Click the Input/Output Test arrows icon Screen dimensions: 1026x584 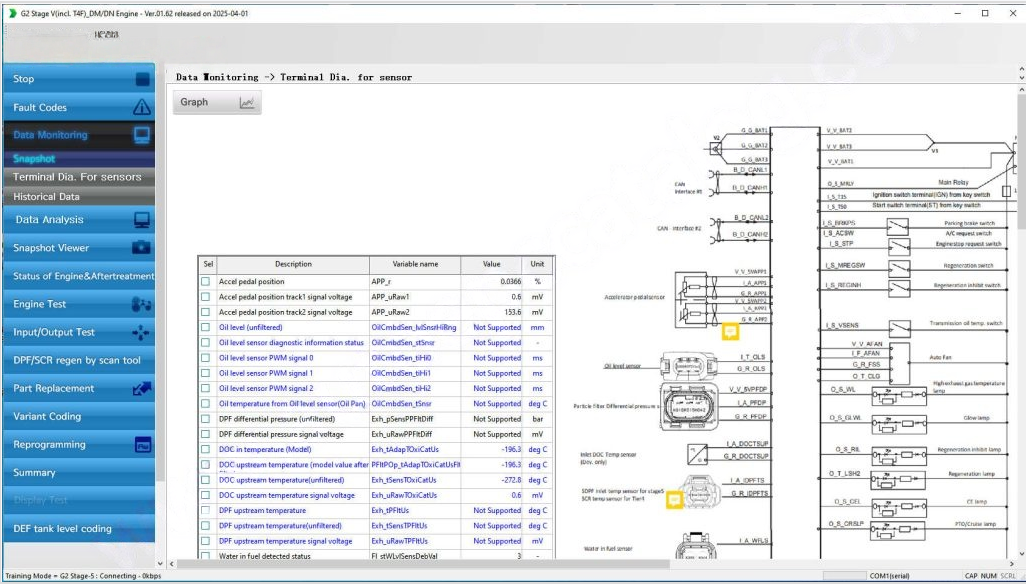point(142,332)
